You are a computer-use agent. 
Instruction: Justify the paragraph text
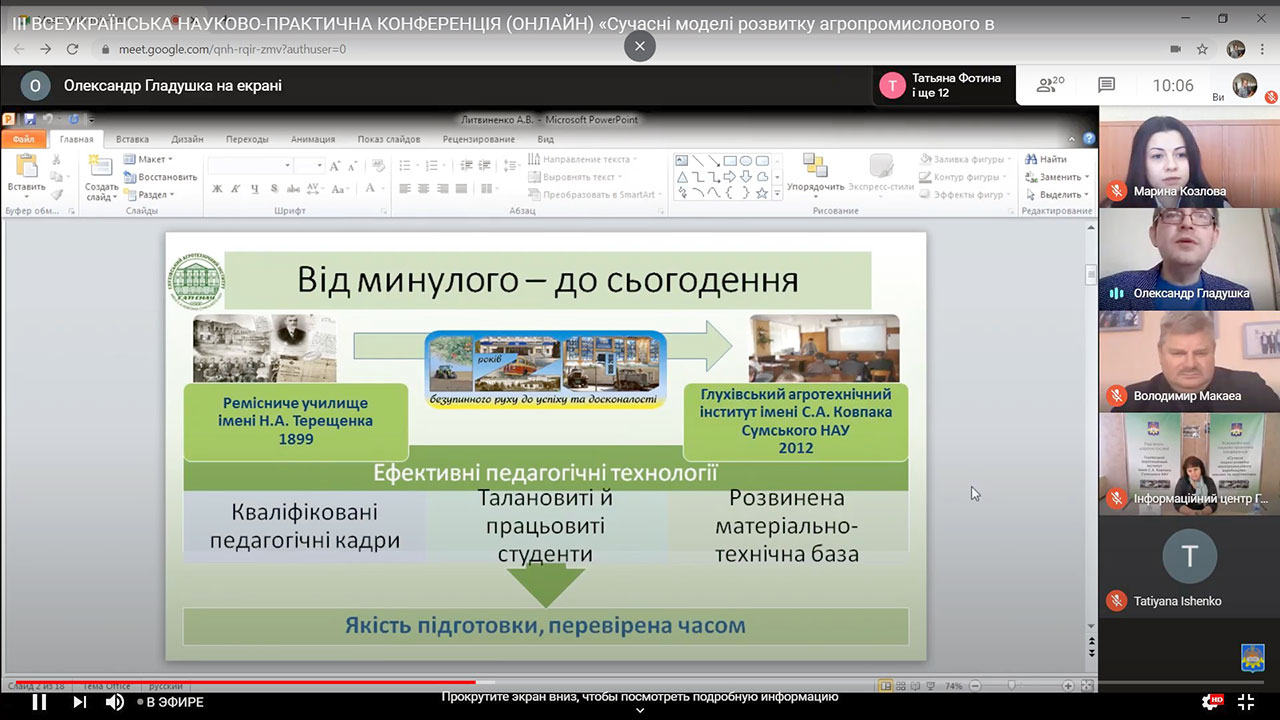[x=462, y=189]
